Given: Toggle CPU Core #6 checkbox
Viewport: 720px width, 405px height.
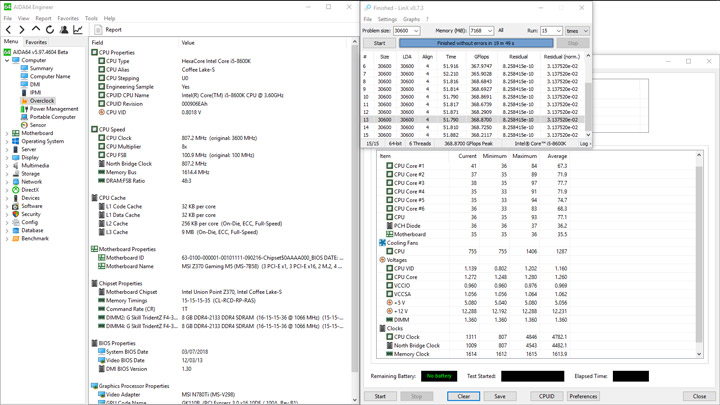Looking at the screenshot, I should click(x=389, y=208).
